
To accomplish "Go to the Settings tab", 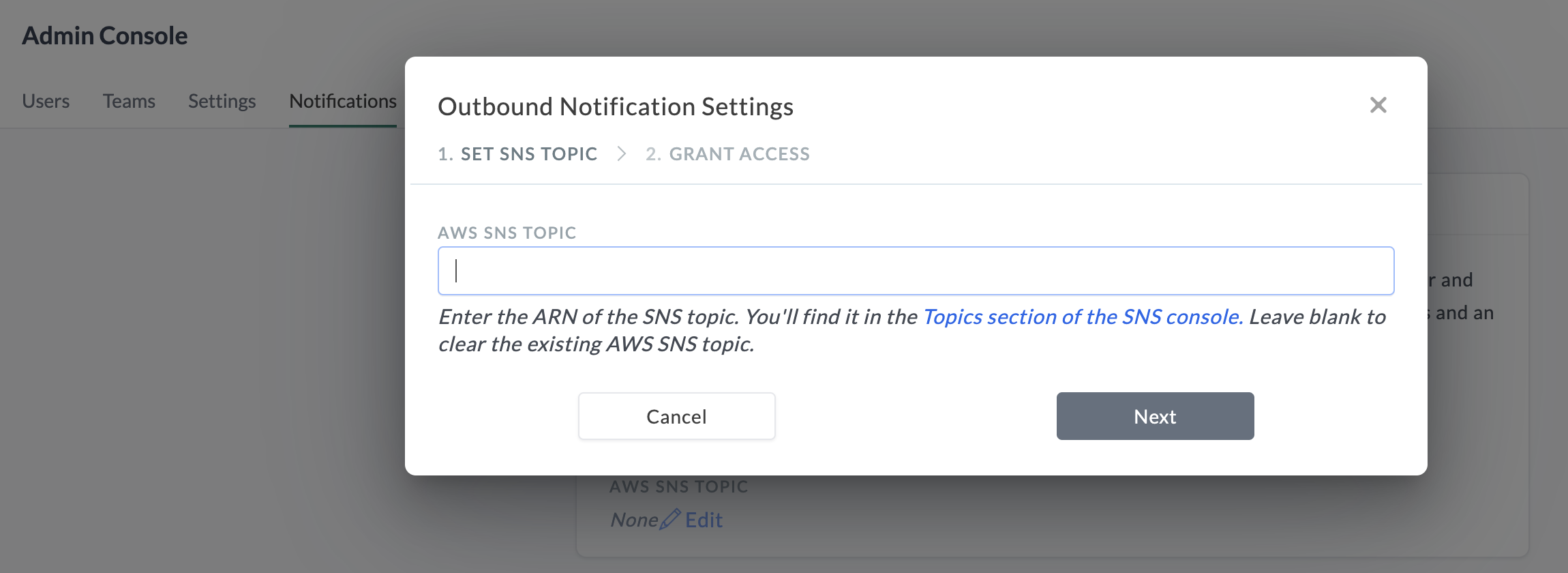I will (222, 101).
